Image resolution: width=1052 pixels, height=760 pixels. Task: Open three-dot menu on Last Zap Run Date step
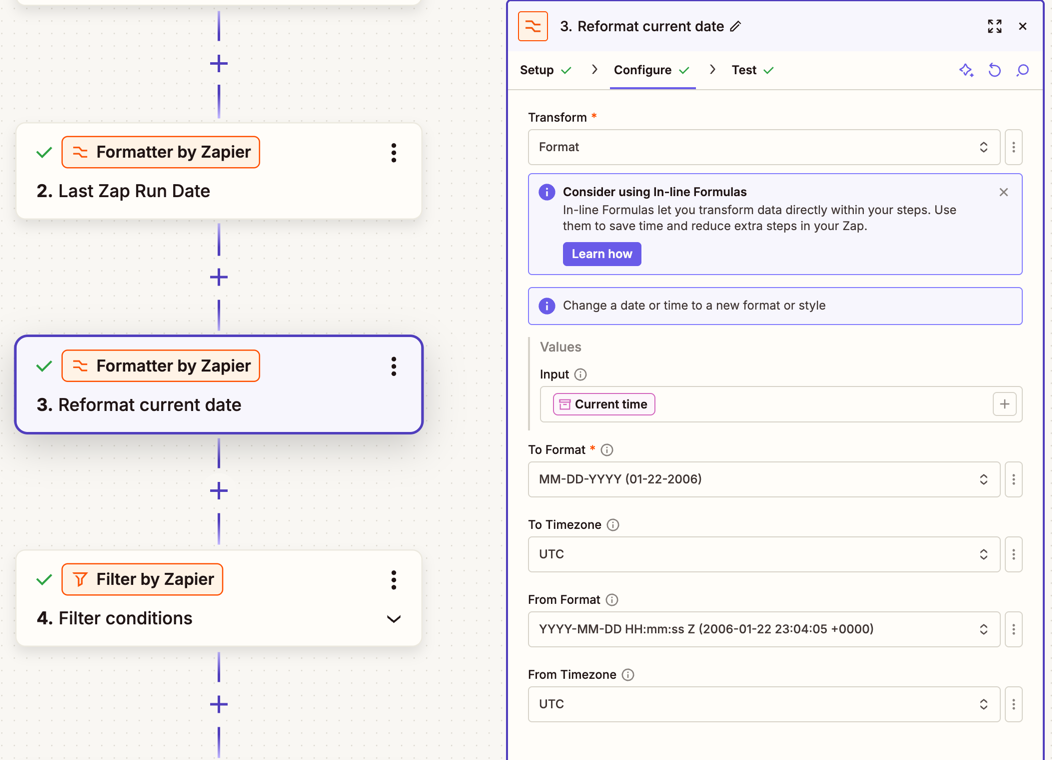tap(394, 153)
